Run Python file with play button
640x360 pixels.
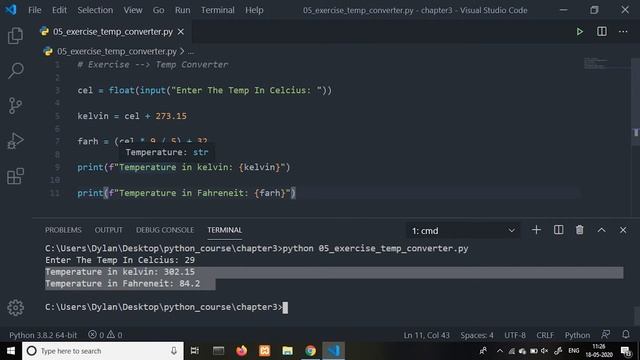[x=580, y=31]
